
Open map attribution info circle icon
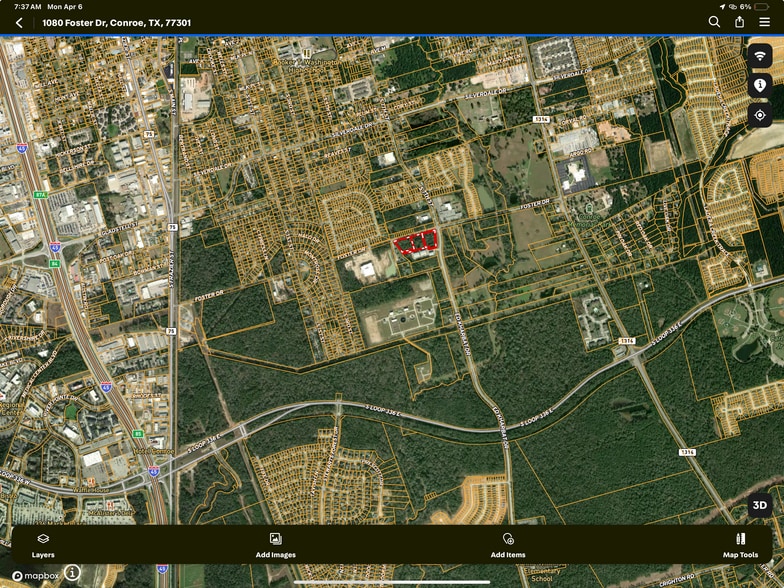[x=73, y=574]
